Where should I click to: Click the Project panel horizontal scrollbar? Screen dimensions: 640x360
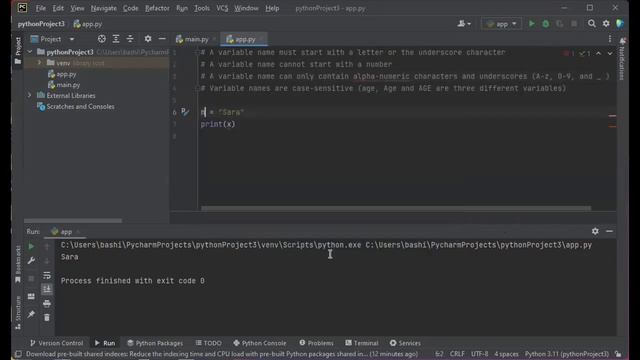pyautogui.click(x=73, y=220)
